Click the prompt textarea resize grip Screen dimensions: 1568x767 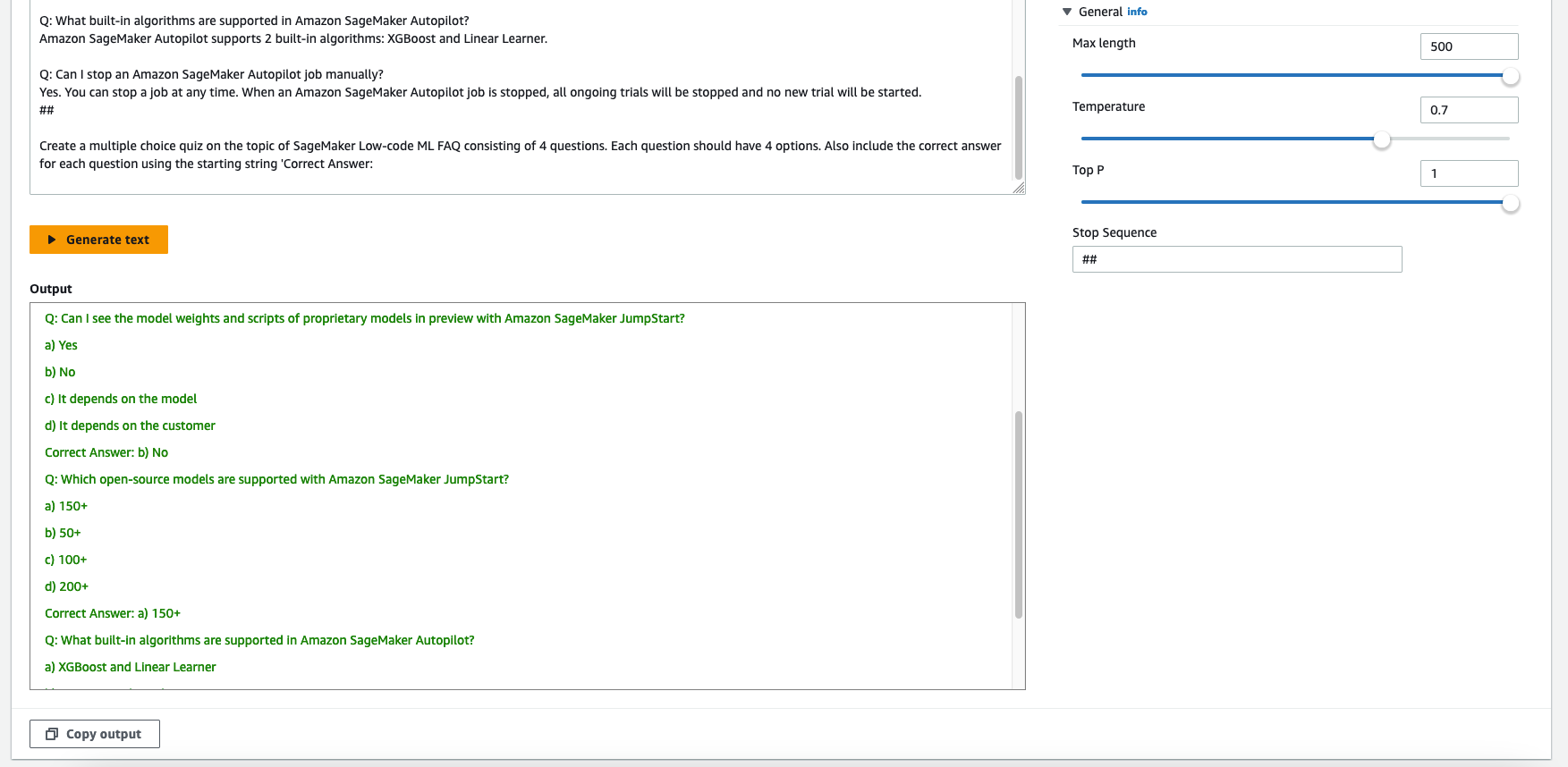pos(1019,188)
